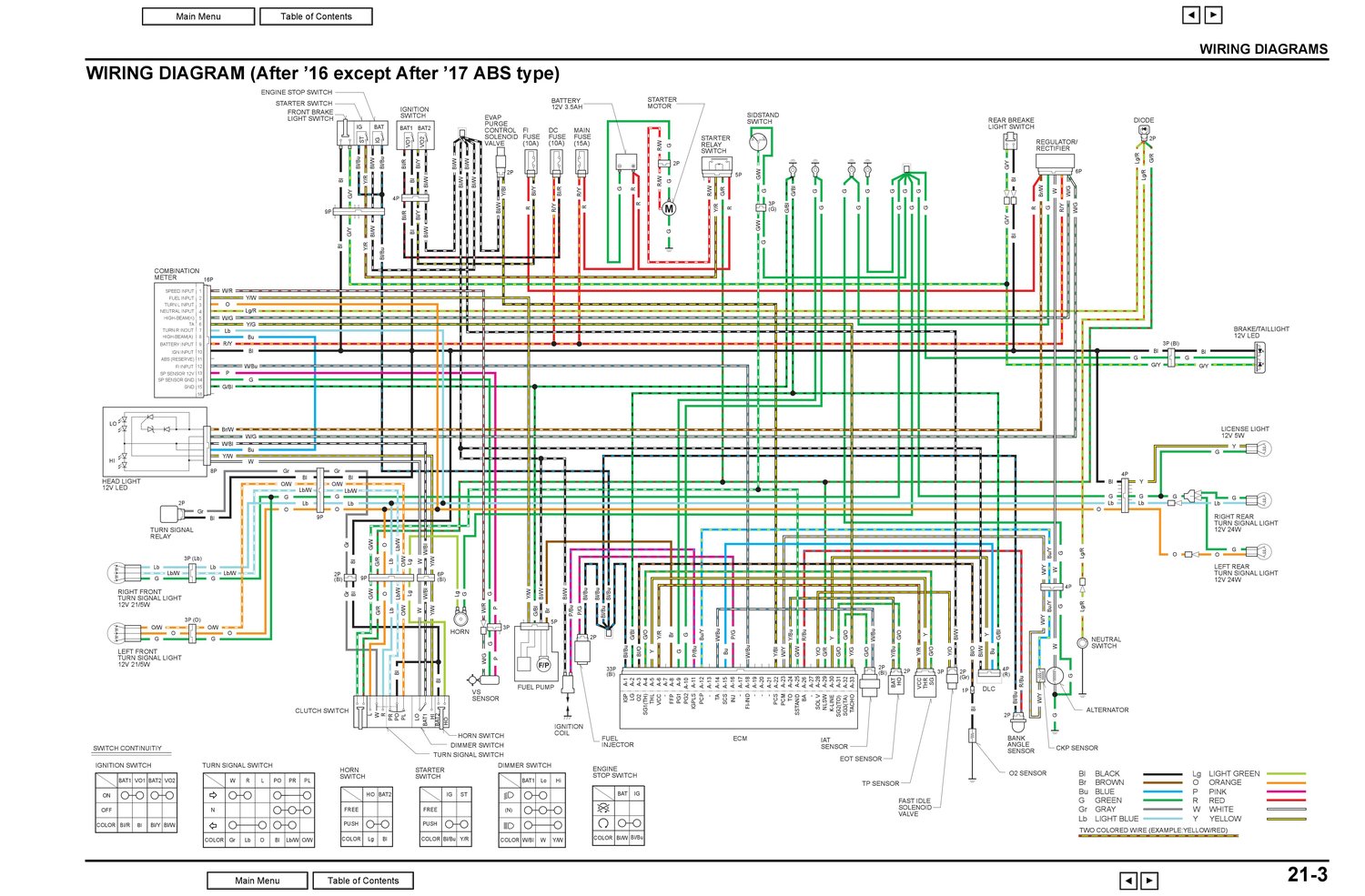The height and width of the screenshot is (896, 1365).
Task: Click the 'IGNITION COIL' label
Action: click(569, 730)
